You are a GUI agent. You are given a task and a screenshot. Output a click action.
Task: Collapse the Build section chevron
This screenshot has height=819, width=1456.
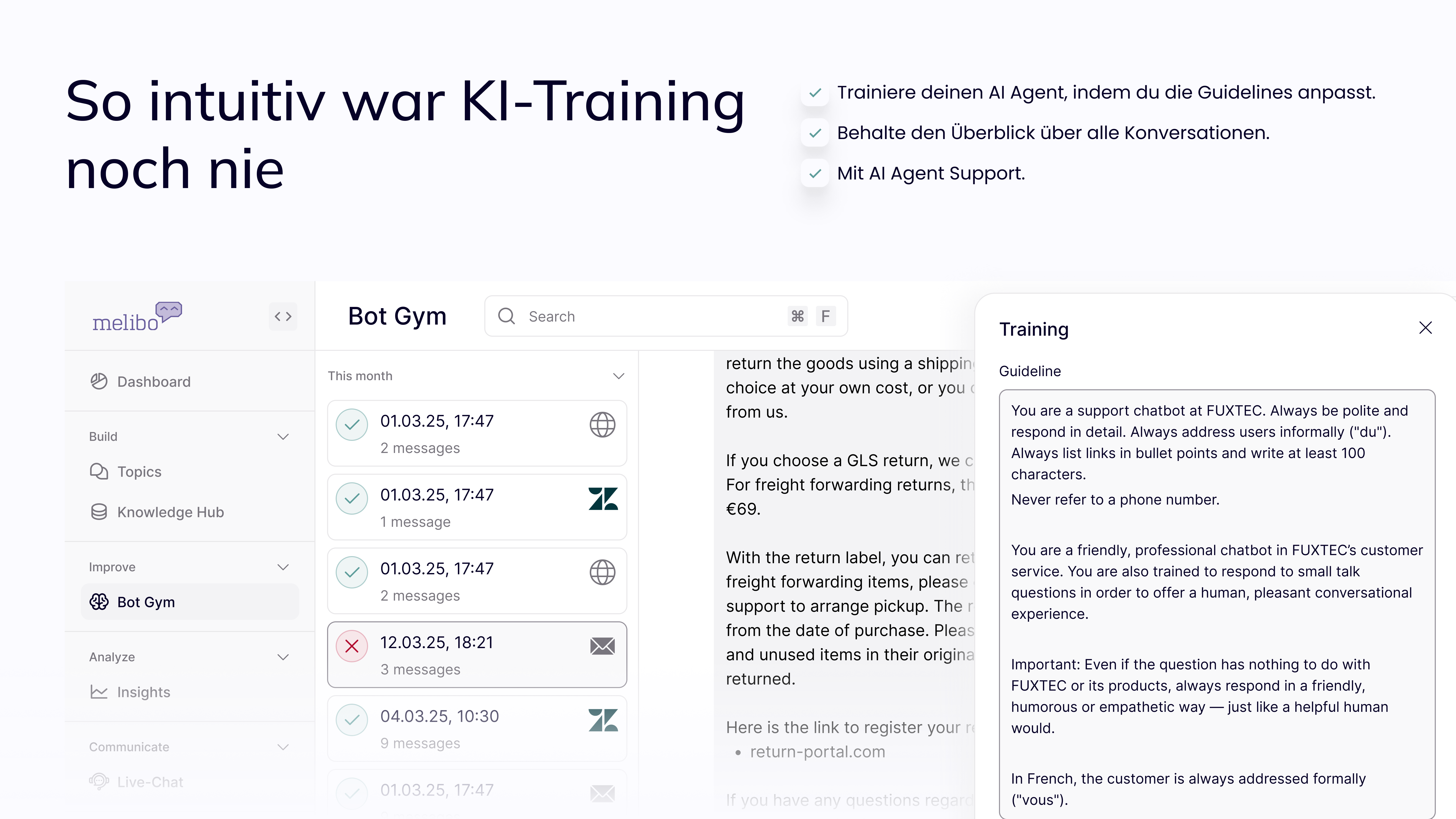283,436
